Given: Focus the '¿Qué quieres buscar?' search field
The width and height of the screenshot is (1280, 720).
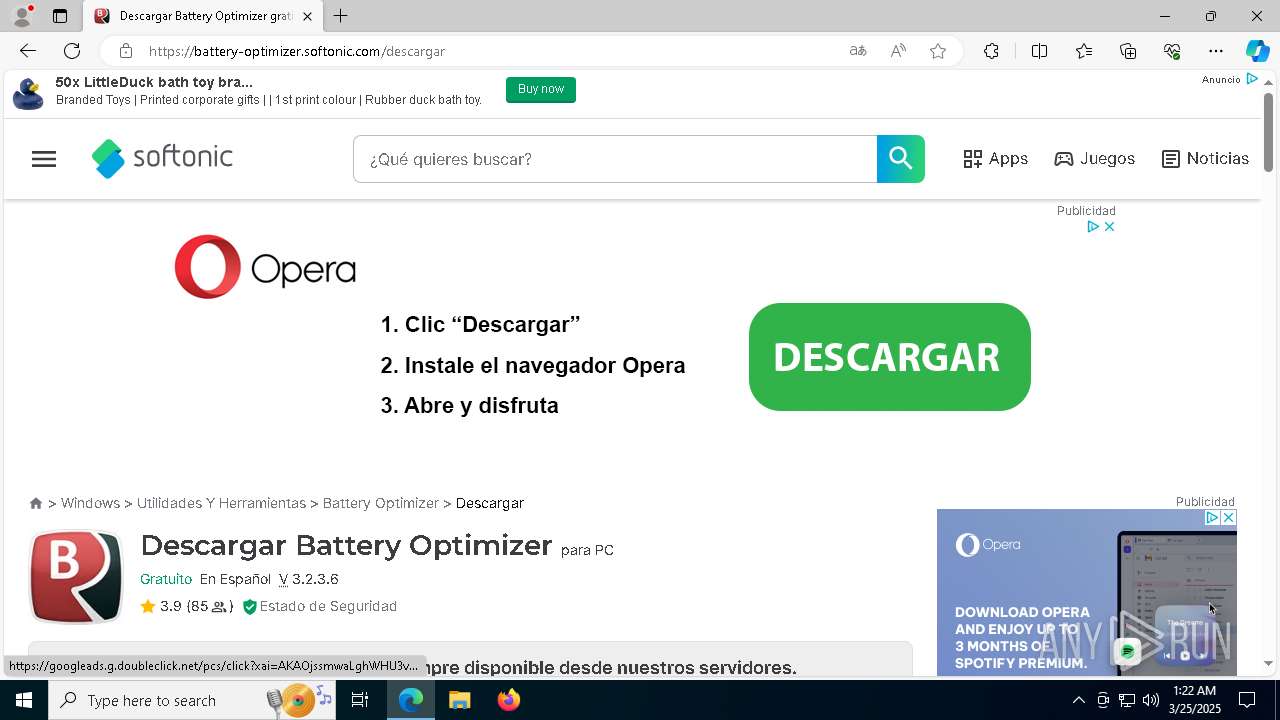Looking at the screenshot, I should tap(615, 159).
